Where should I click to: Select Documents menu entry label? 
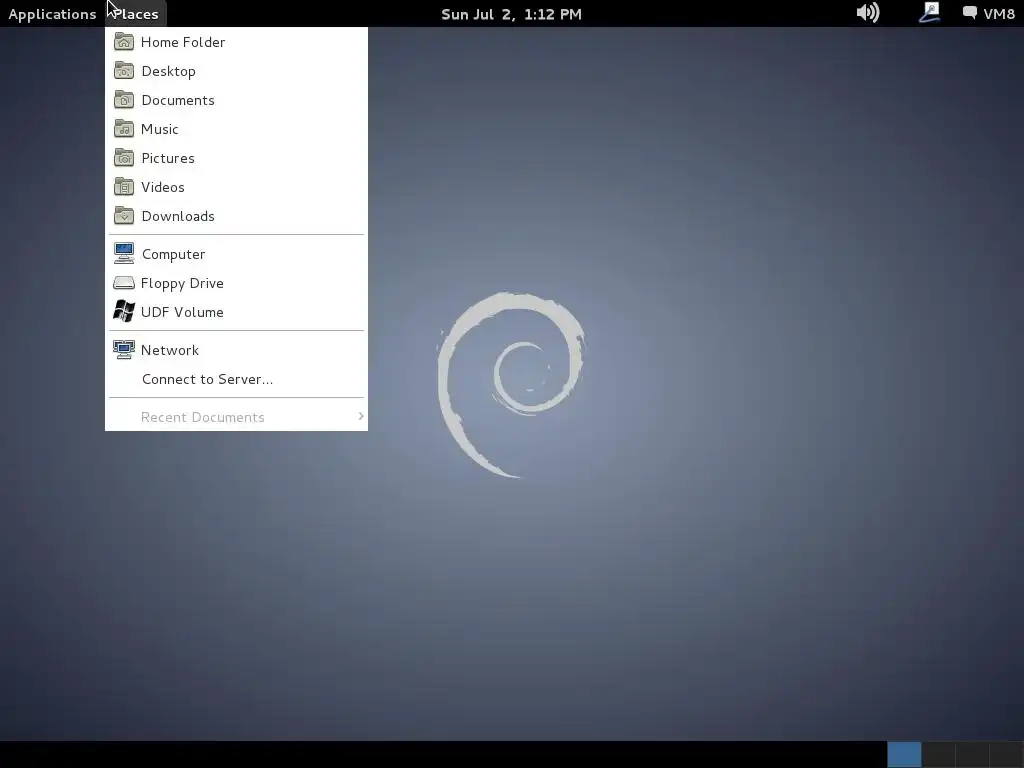coord(178,100)
